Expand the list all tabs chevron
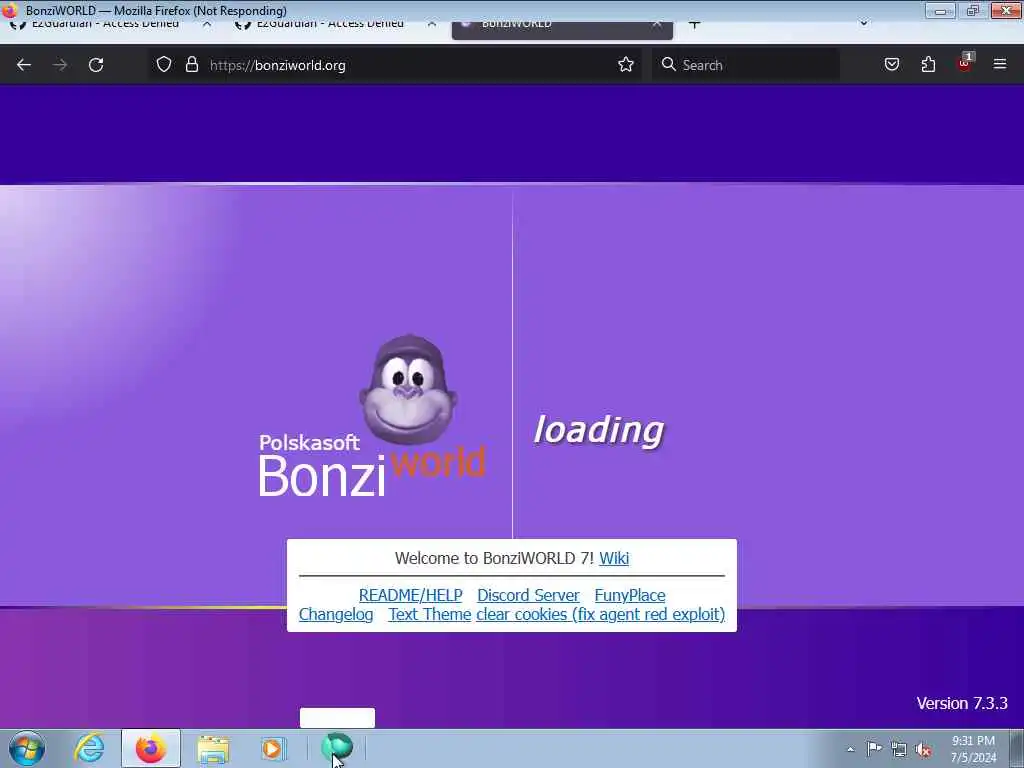The image size is (1024, 768). click(863, 24)
